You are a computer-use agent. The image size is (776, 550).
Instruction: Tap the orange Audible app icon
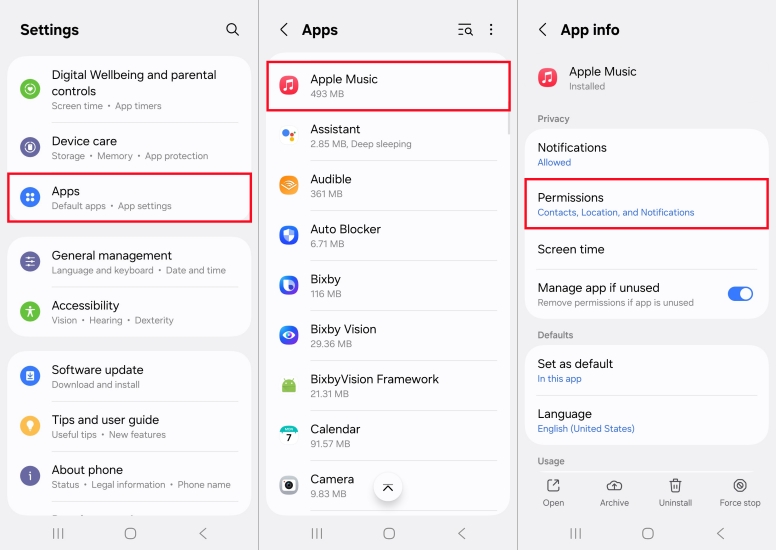coord(289,185)
